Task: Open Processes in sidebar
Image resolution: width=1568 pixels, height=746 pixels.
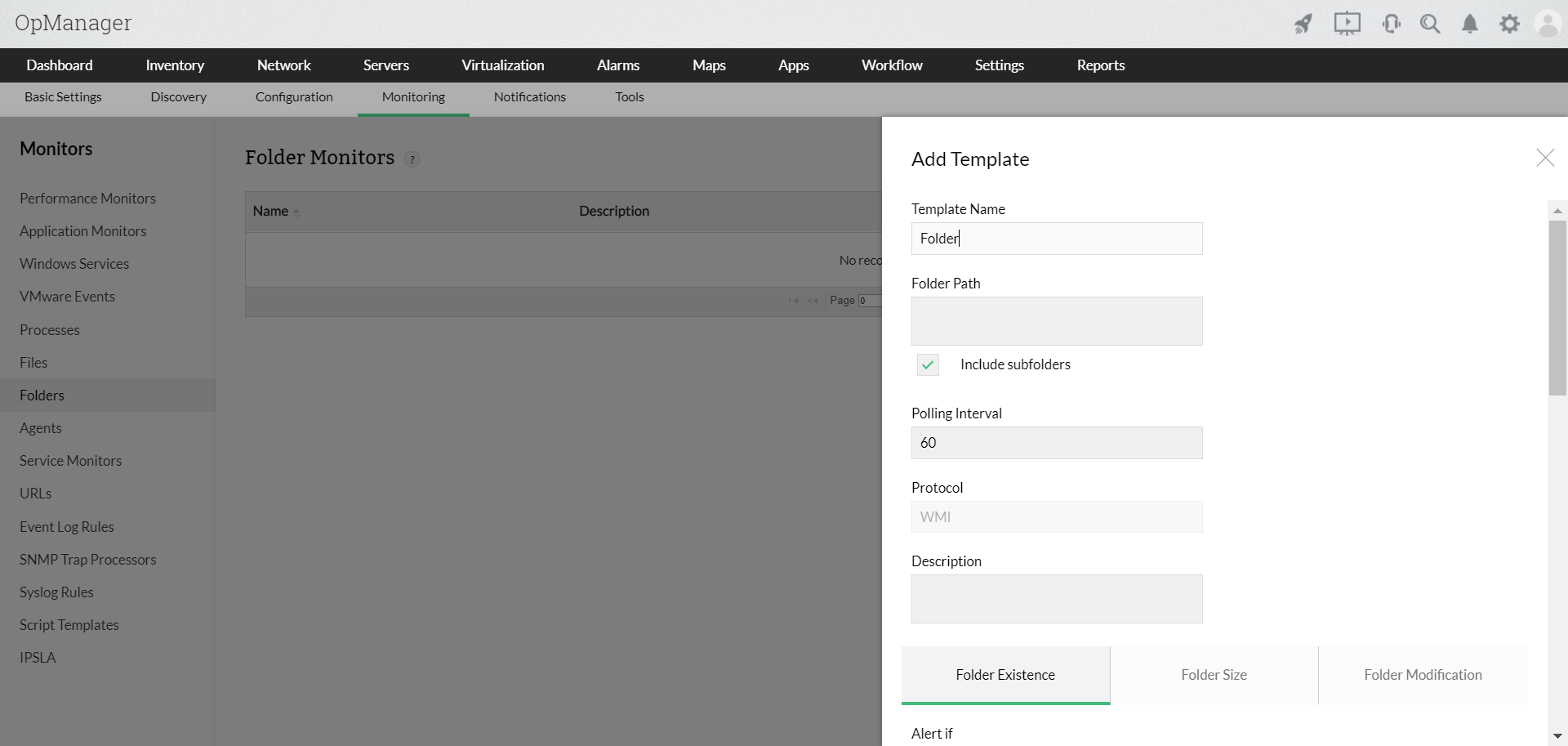Action: (x=50, y=330)
